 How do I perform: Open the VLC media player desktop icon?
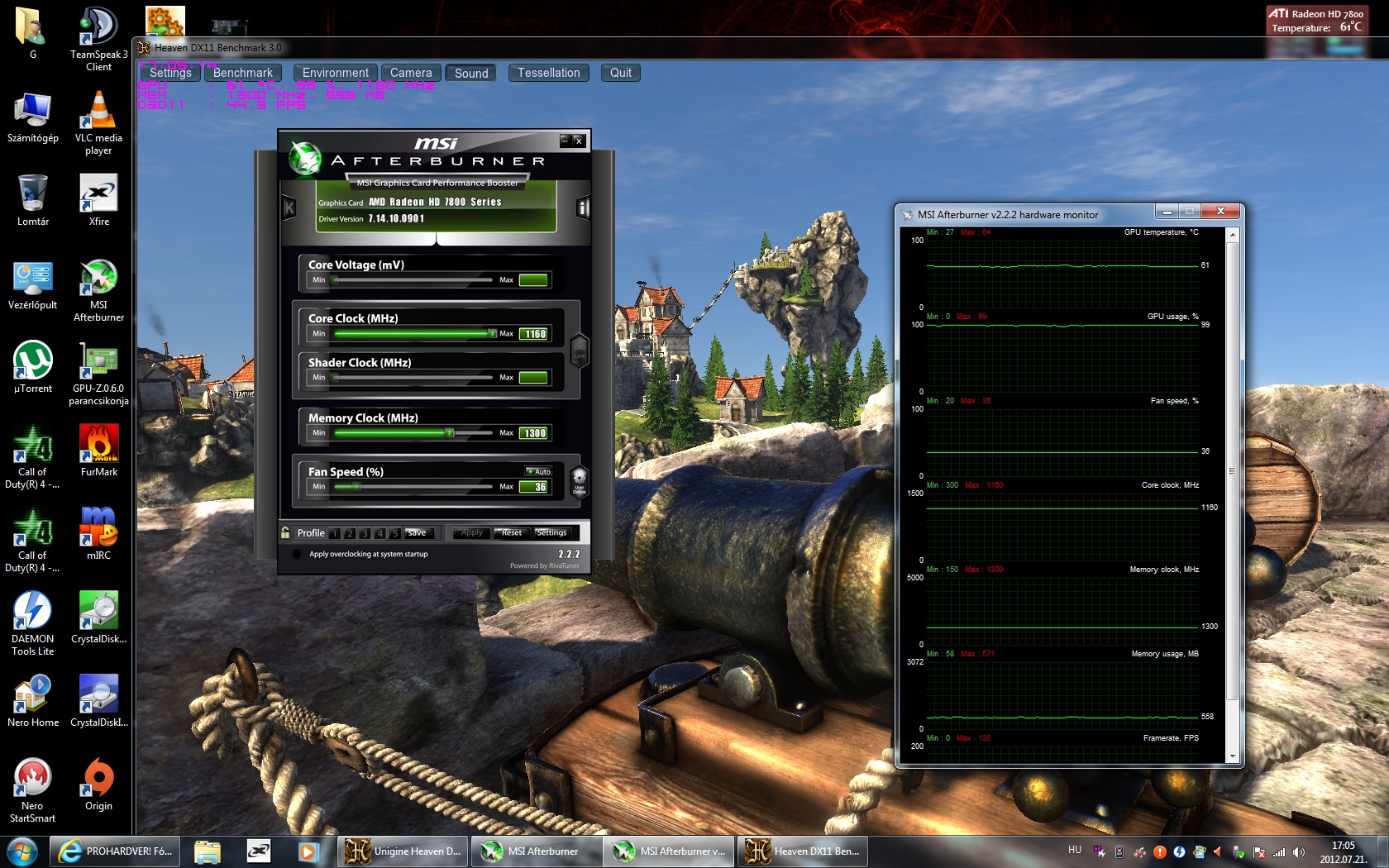[x=98, y=122]
